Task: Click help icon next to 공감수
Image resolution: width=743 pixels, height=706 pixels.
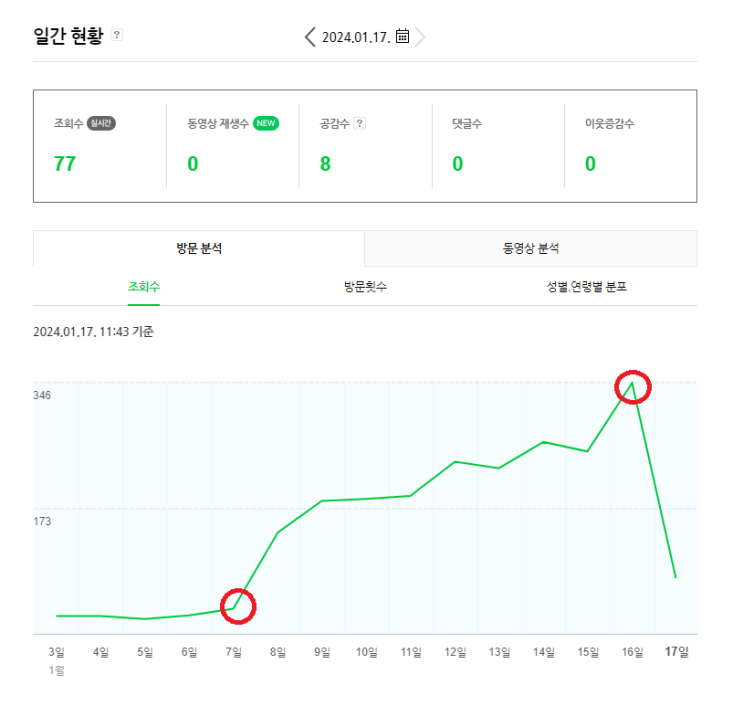Action: (360, 123)
